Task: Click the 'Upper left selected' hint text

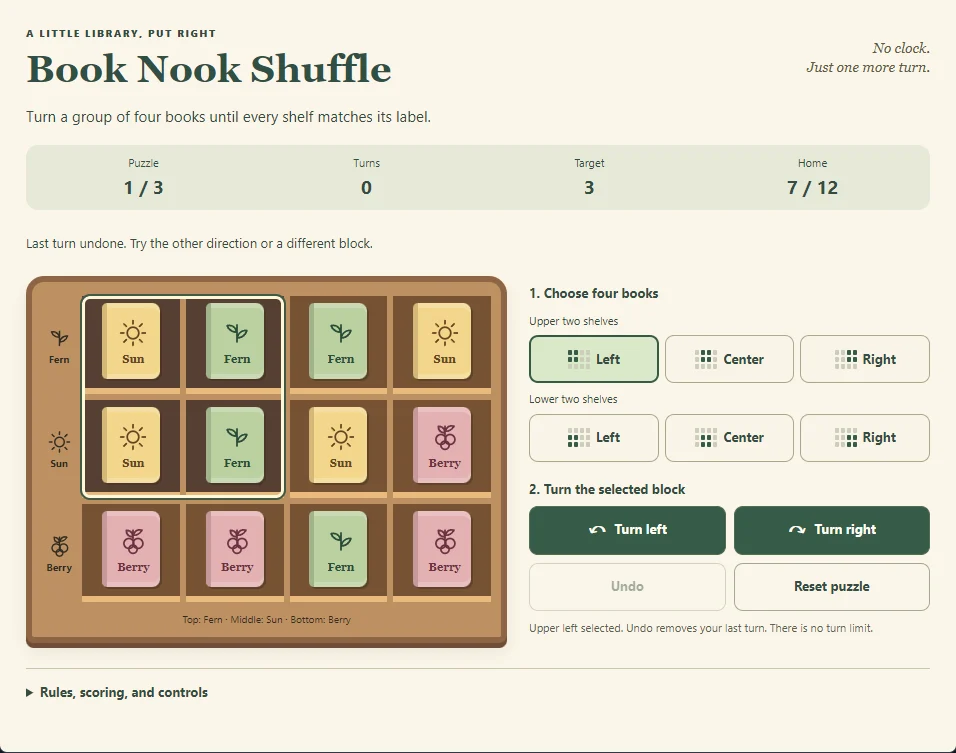Action: 701,628
